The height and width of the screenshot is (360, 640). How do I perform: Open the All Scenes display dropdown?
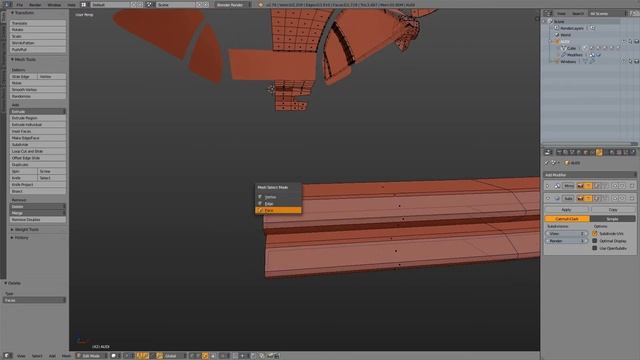[x=608, y=13]
